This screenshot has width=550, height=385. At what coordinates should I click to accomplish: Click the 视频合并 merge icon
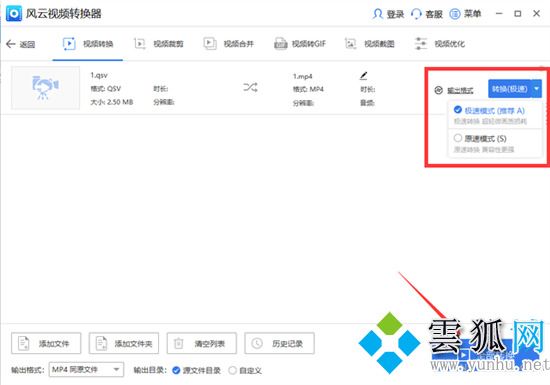pos(210,44)
